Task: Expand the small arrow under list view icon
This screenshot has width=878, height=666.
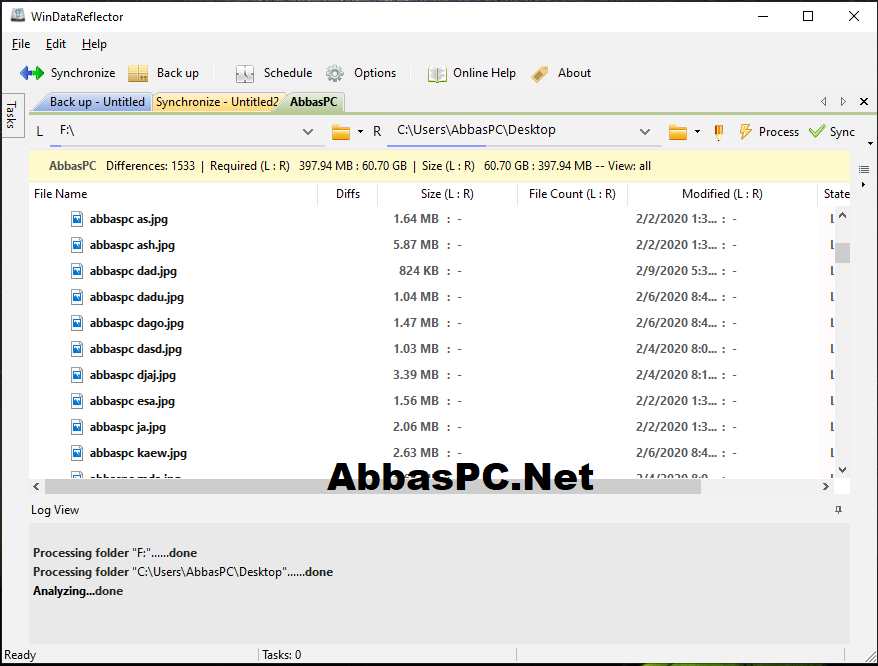Action: click(x=863, y=184)
